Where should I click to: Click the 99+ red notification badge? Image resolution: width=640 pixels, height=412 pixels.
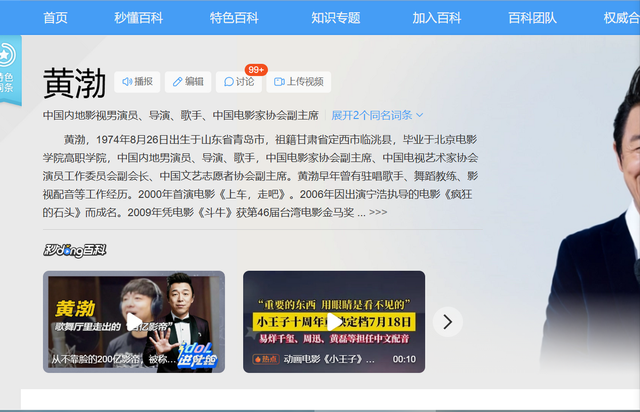point(256,70)
